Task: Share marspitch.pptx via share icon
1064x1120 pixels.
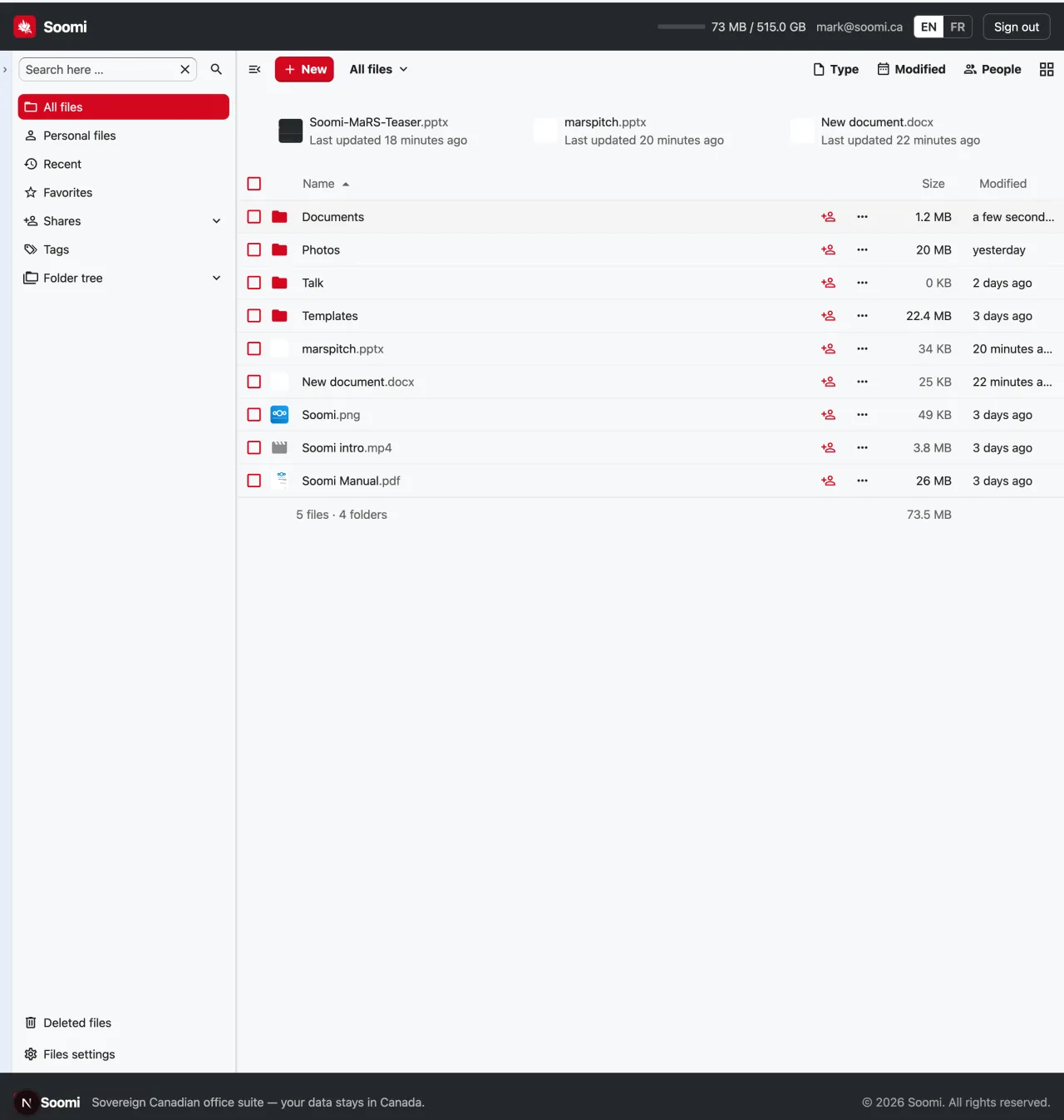Action: pos(828,349)
